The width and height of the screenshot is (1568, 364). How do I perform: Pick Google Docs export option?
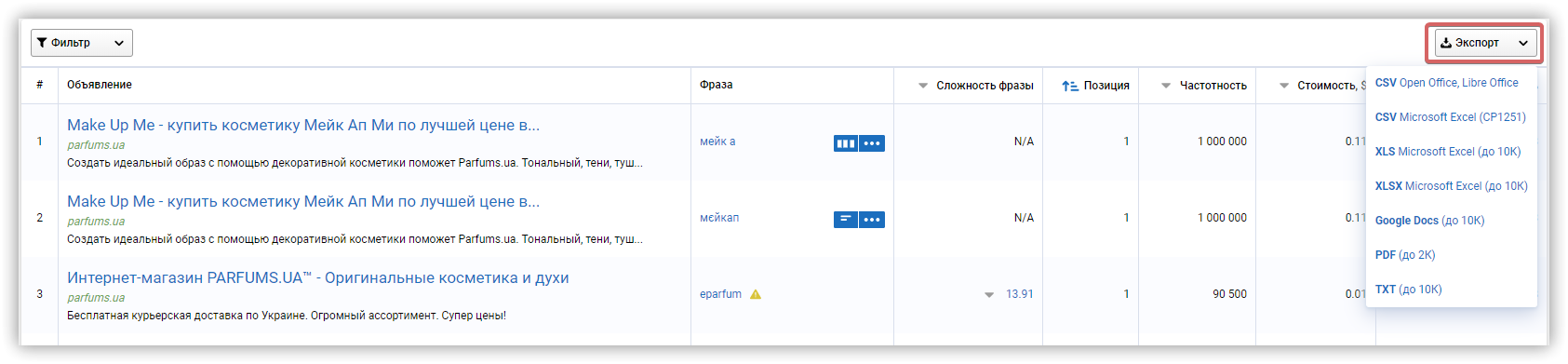(1429, 221)
